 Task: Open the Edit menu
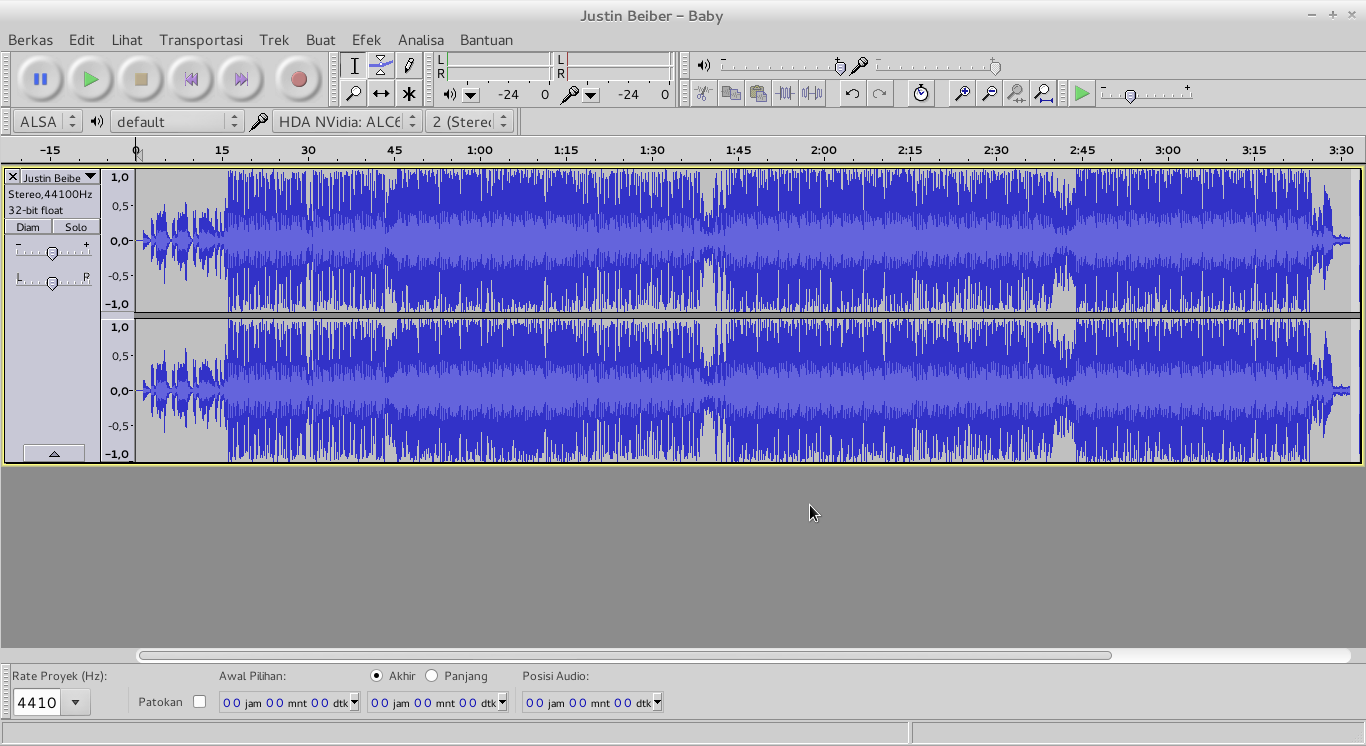[x=82, y=40]
